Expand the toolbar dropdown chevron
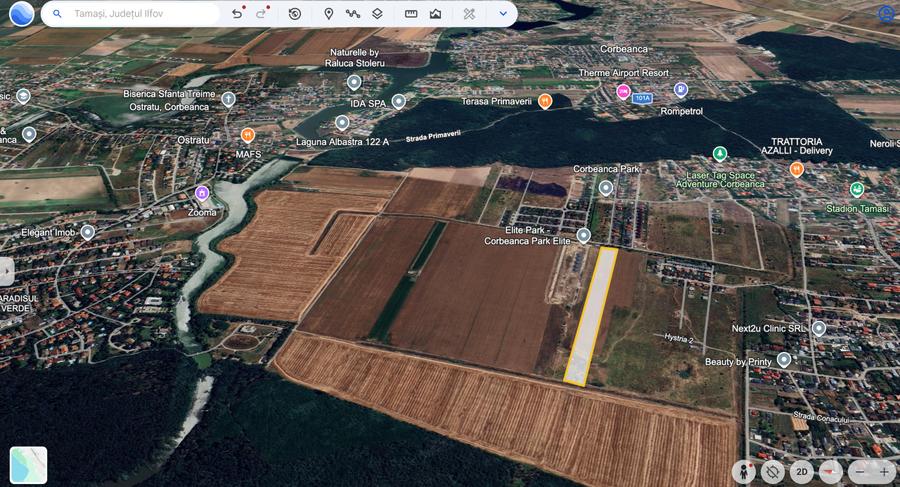Screen dimensions: 900x487 (x=503, y=14)
